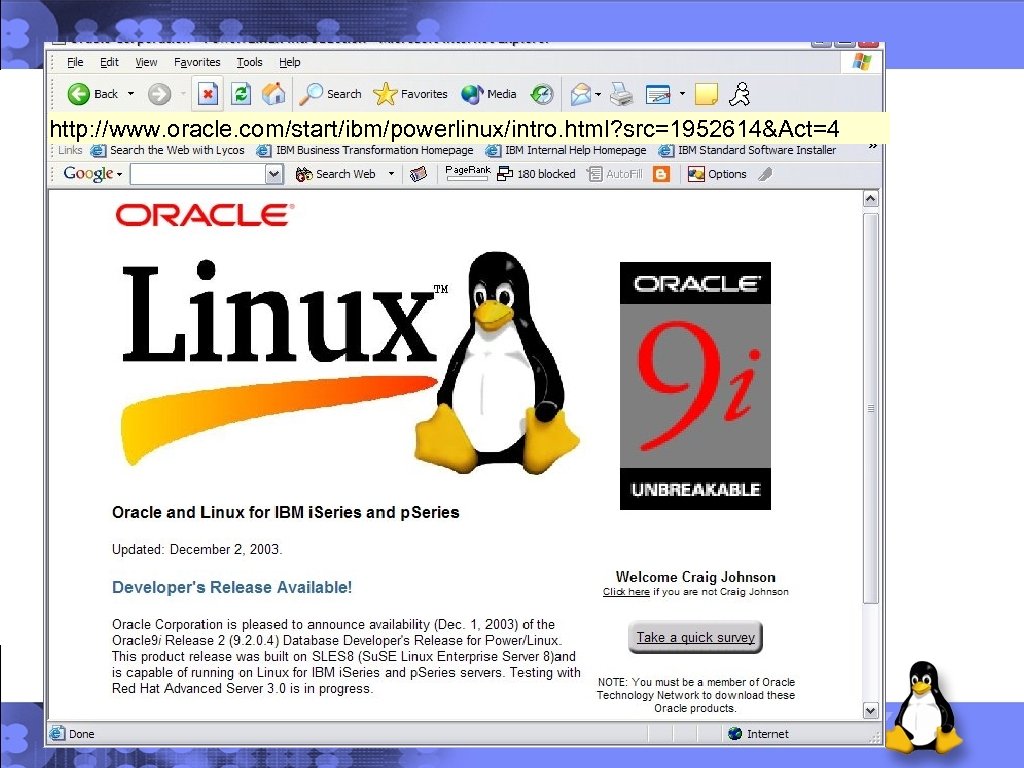The image size is (1024, 768).
Task: Open the Help menu
Action: [x=290, y=62]
